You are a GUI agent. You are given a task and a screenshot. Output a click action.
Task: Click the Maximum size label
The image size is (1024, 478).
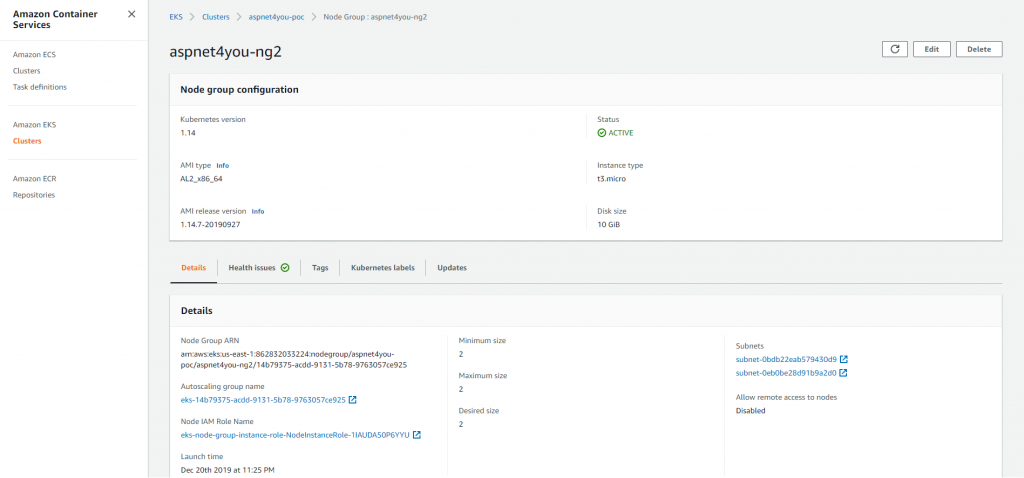pyautogui.click(x=483, y=376)
